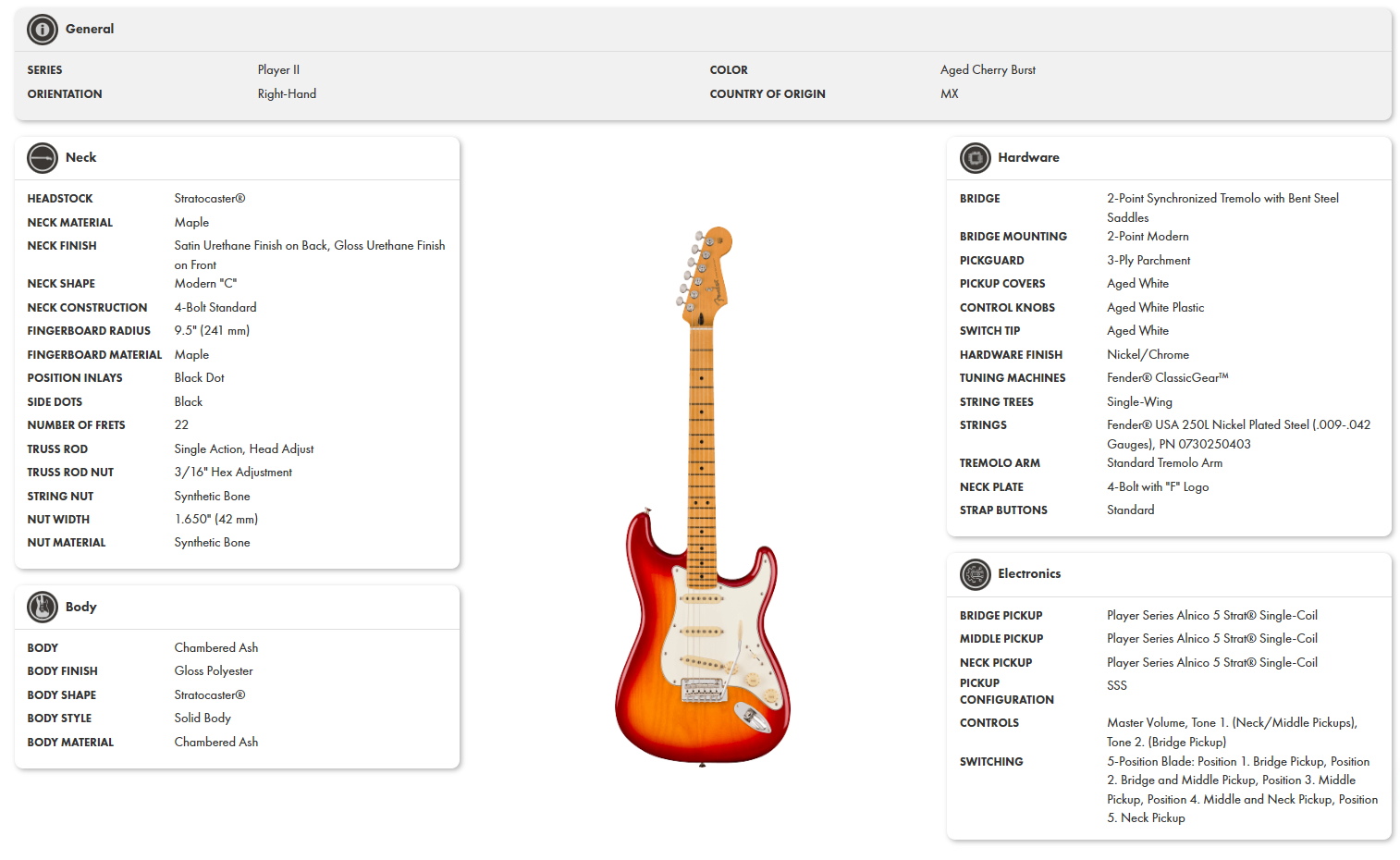This screenshot has width=1400, height=860.
Task: Select '1.650" (42 mm)' nut width value
Action: point(215,520)
